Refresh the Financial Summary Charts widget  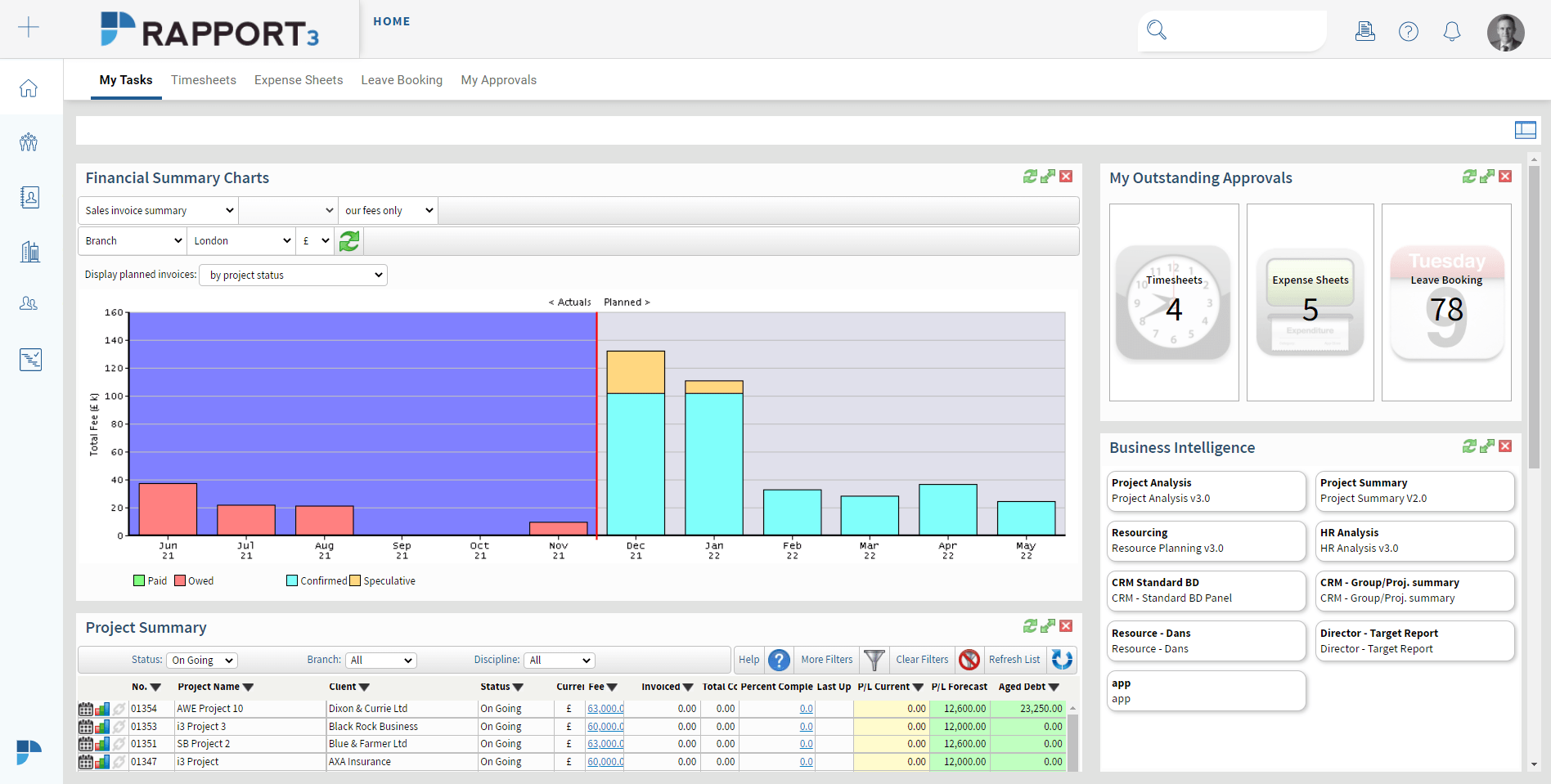[x=1030, y=176]
